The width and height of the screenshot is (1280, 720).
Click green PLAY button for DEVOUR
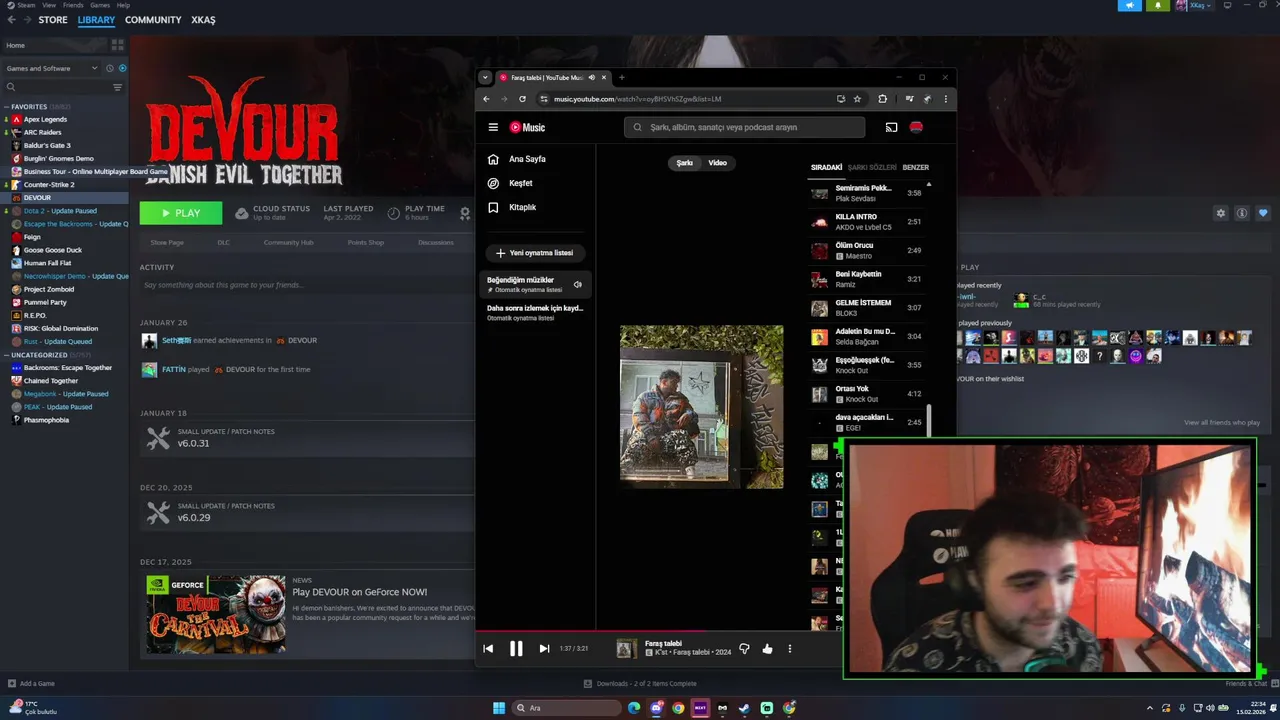coord(181,213)
